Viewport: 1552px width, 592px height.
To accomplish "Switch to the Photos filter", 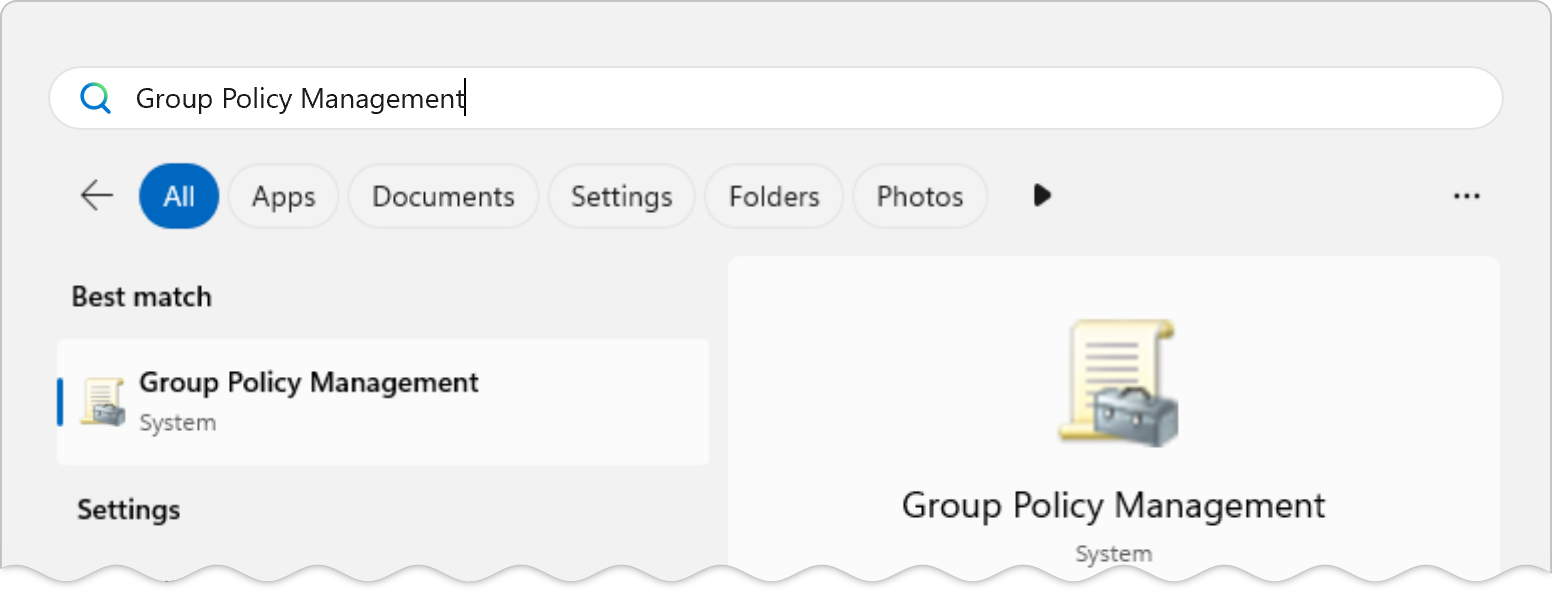I will [920, 196].
